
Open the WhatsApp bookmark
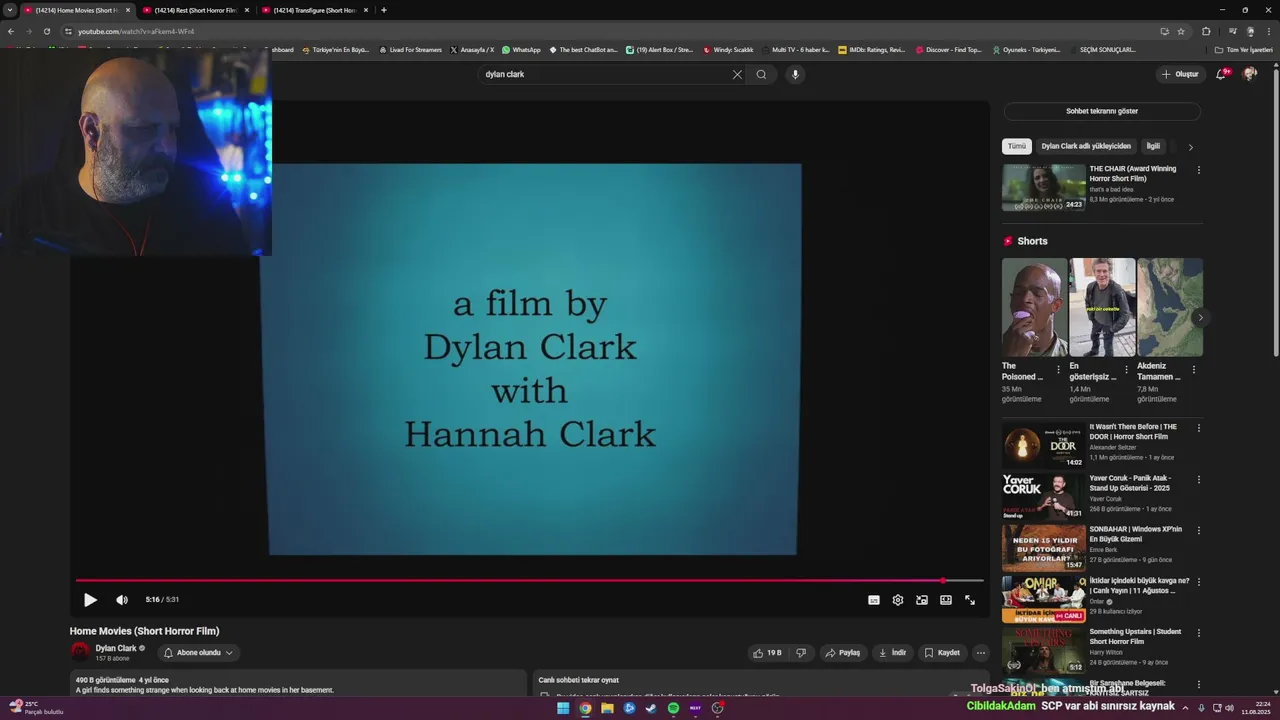click(521, 50)
